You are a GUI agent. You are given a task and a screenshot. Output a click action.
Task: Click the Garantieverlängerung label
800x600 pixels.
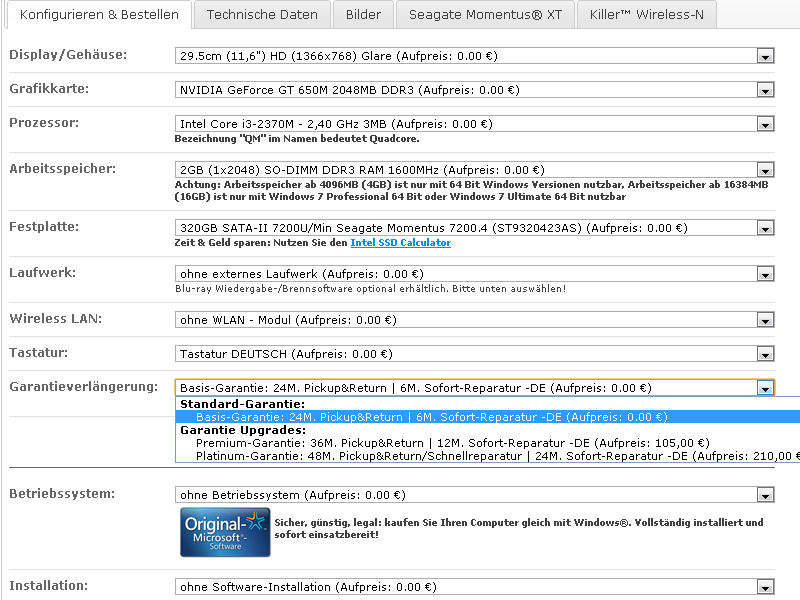(x=84, y=387)
